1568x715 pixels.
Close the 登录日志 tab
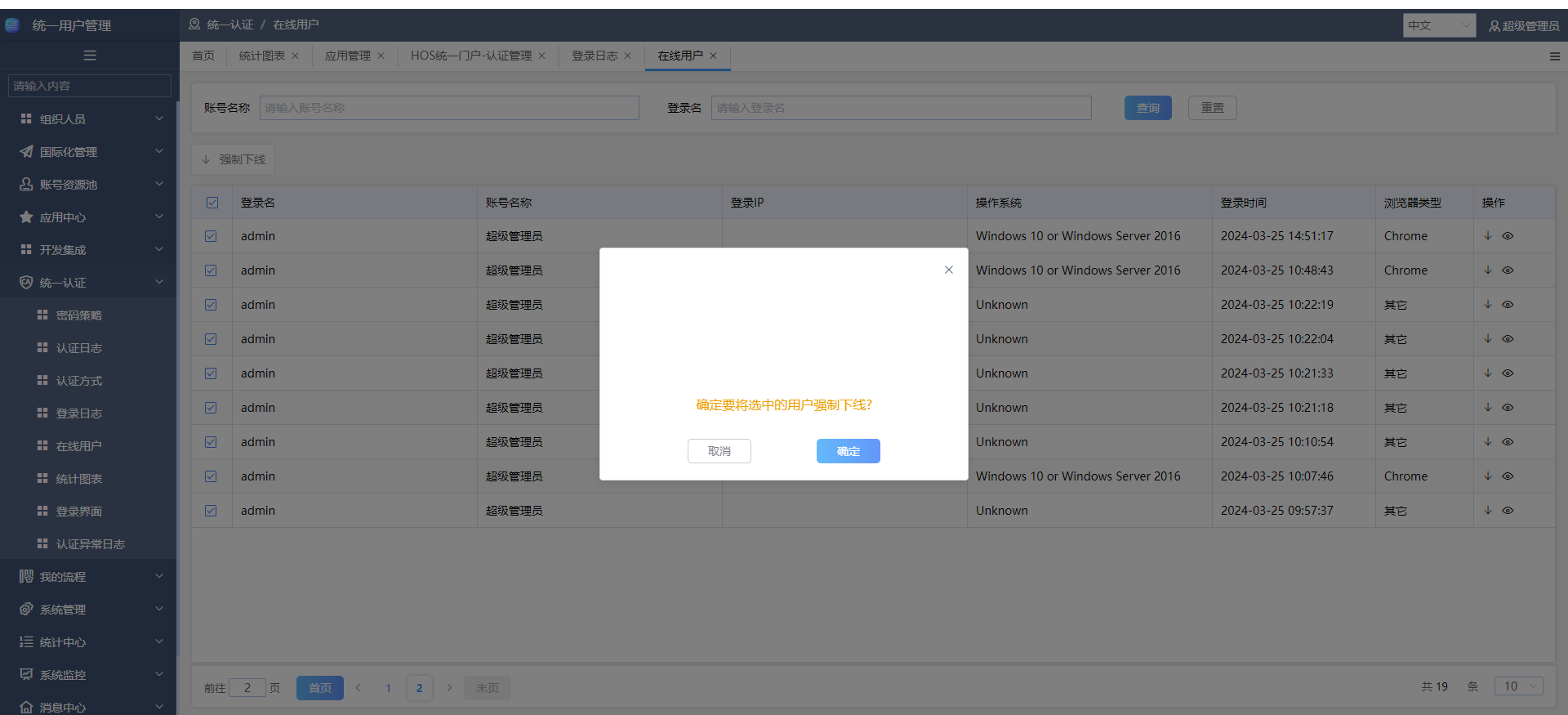tap(627, 56)
